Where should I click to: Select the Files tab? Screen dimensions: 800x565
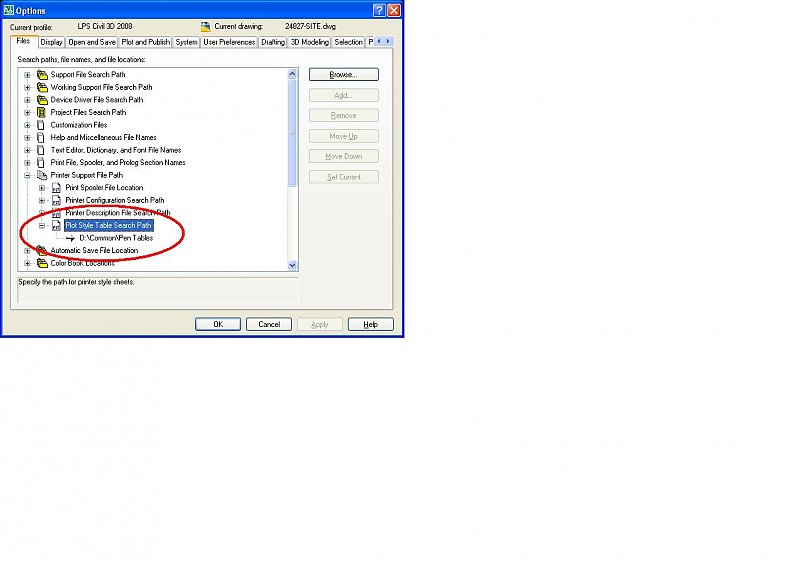coord(23,41)
